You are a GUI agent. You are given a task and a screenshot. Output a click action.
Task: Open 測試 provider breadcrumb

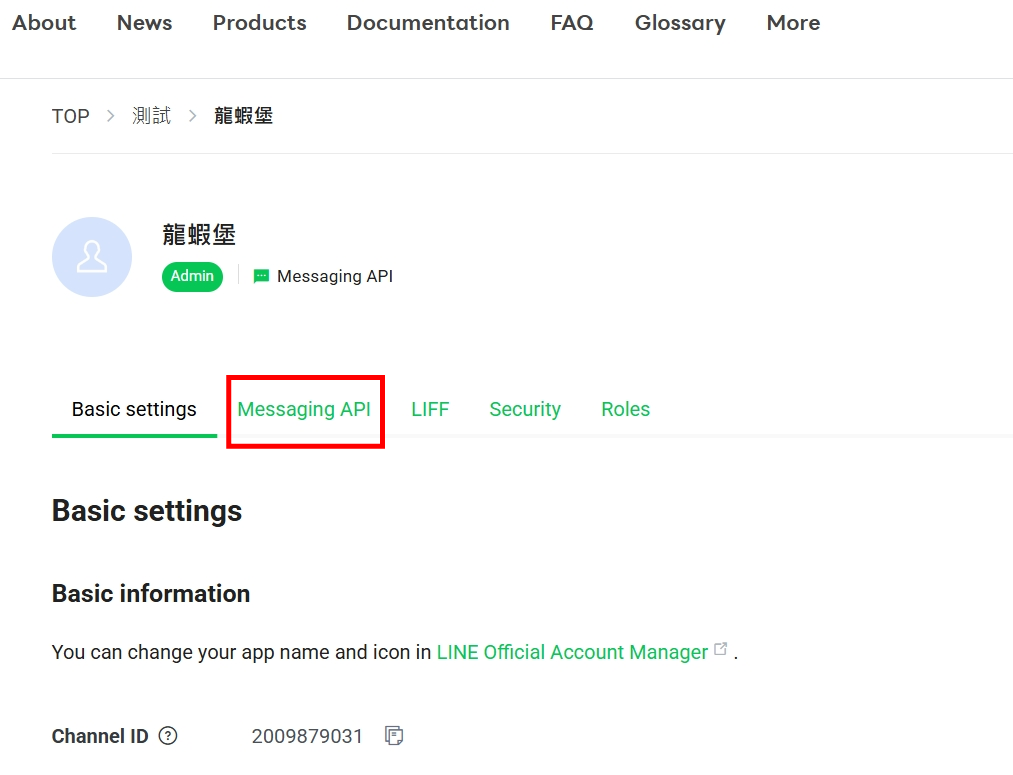click(x=152, y=116)
